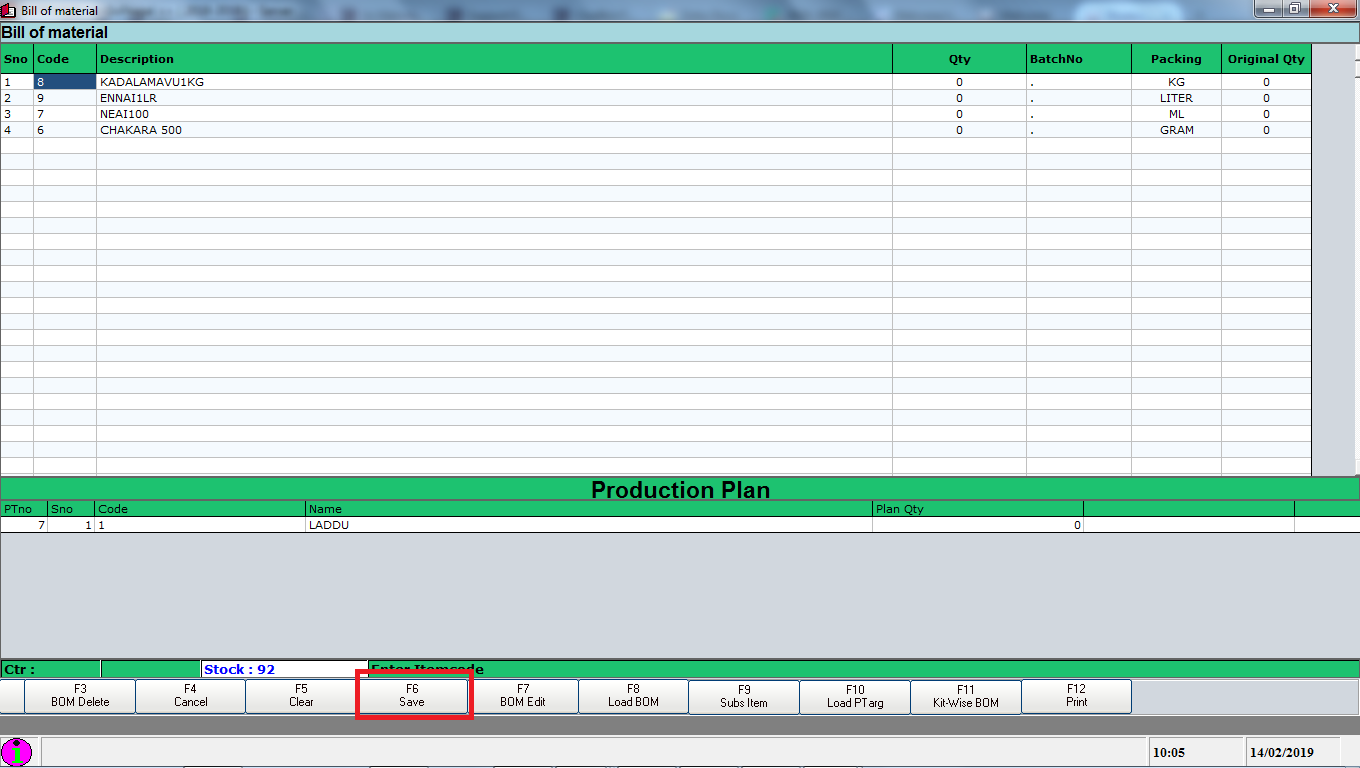1360x768 pixels.
Task: Click the Ctr : status label
Action: pos(50,669)
